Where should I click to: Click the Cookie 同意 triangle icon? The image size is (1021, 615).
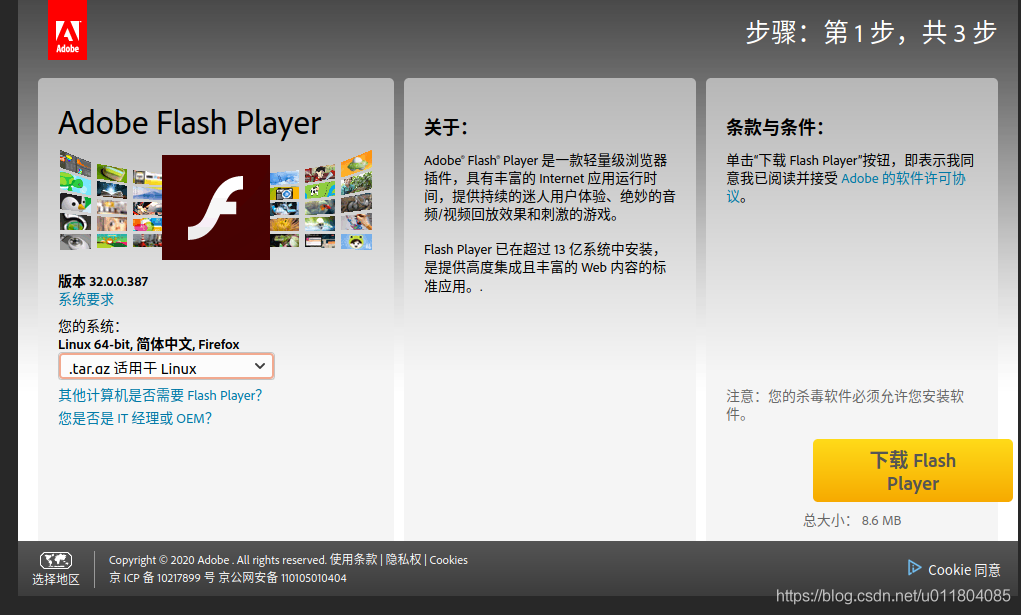[914, 567]
